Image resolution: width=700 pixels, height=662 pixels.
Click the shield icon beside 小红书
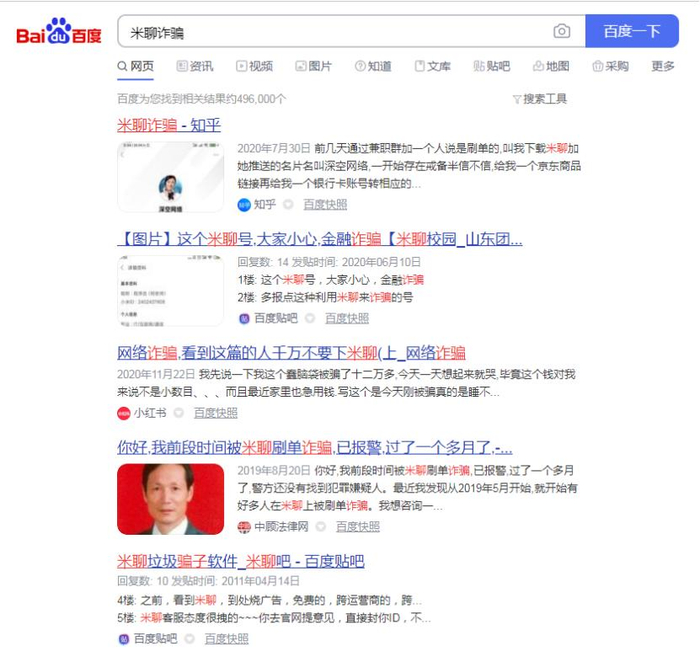[179, 413]
